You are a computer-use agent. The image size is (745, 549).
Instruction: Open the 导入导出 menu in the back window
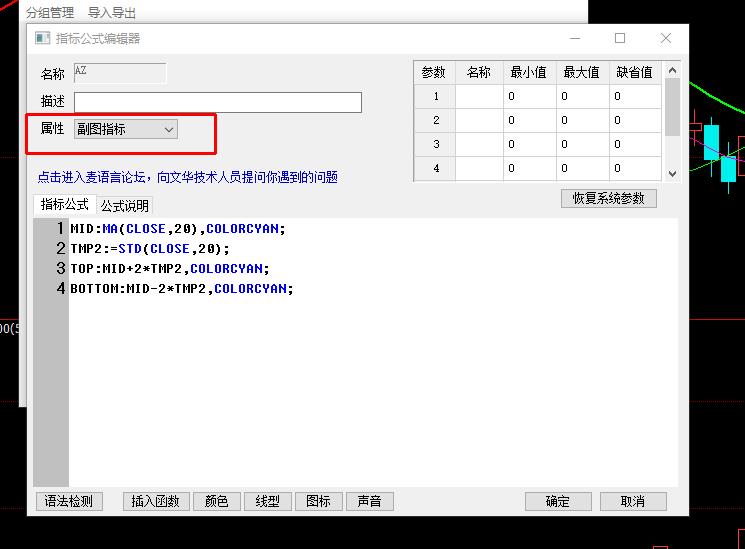click(x=112, y=12)
